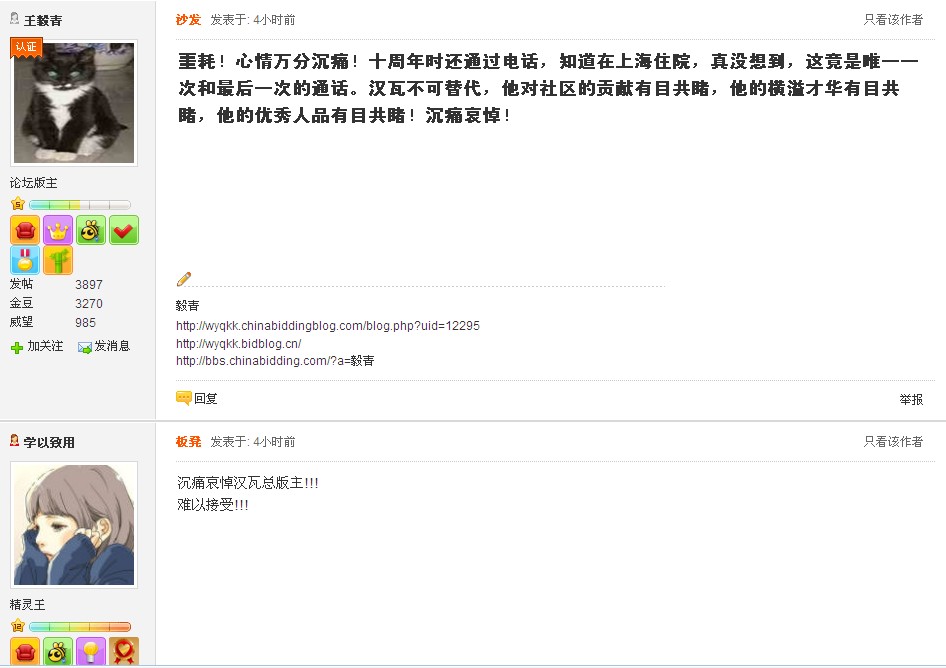The width and height of the screenshot is (946, 668).
Task: Open 王毅吉's cat avatar picture
Action: 74,102
